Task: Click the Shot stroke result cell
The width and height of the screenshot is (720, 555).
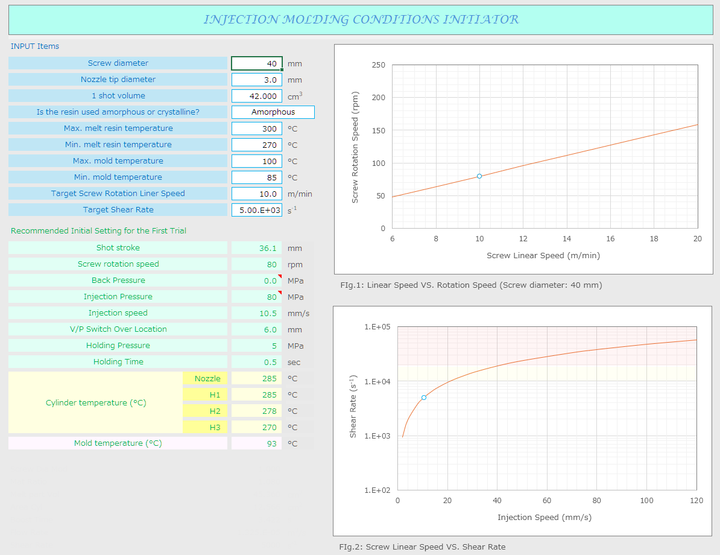Action: [x=257, y=248]
